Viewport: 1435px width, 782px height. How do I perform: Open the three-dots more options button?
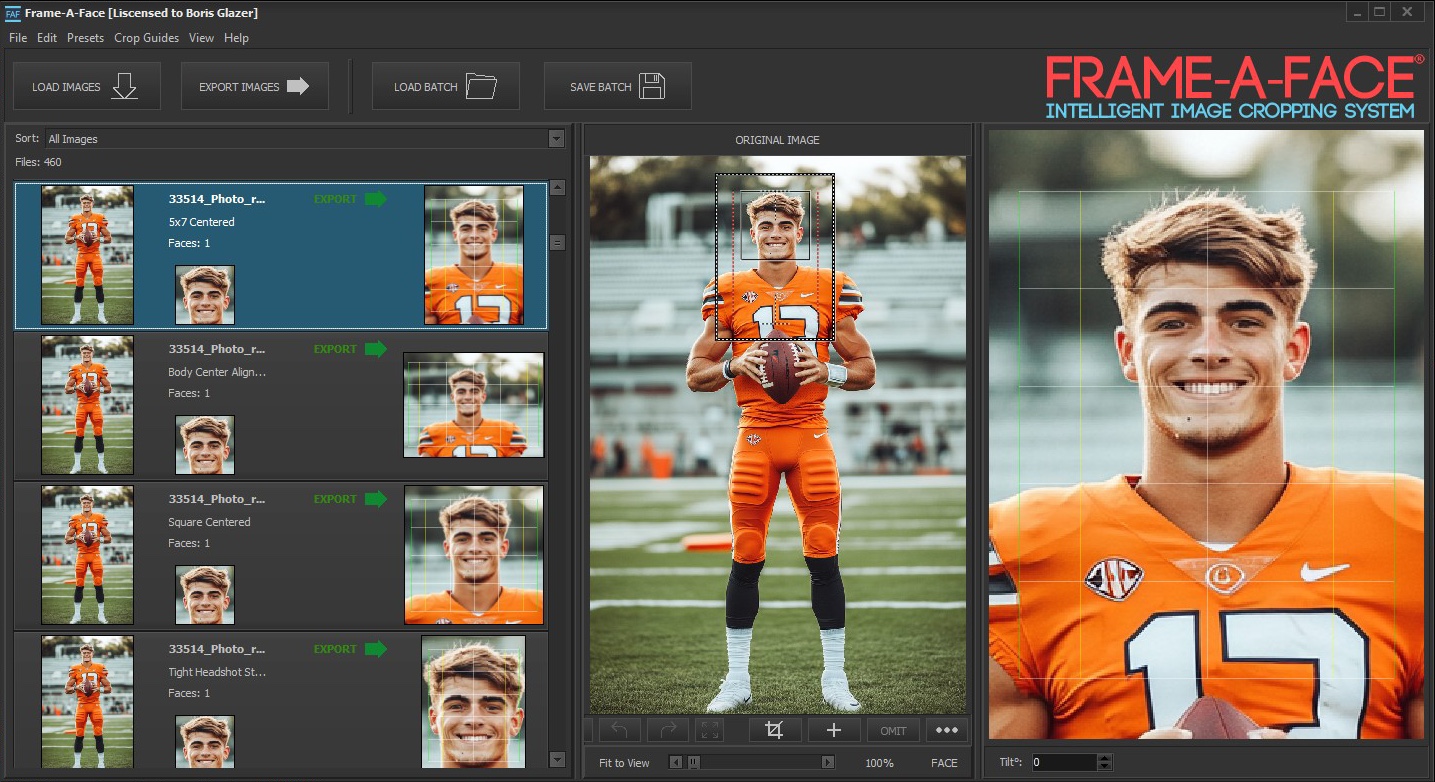946,730
